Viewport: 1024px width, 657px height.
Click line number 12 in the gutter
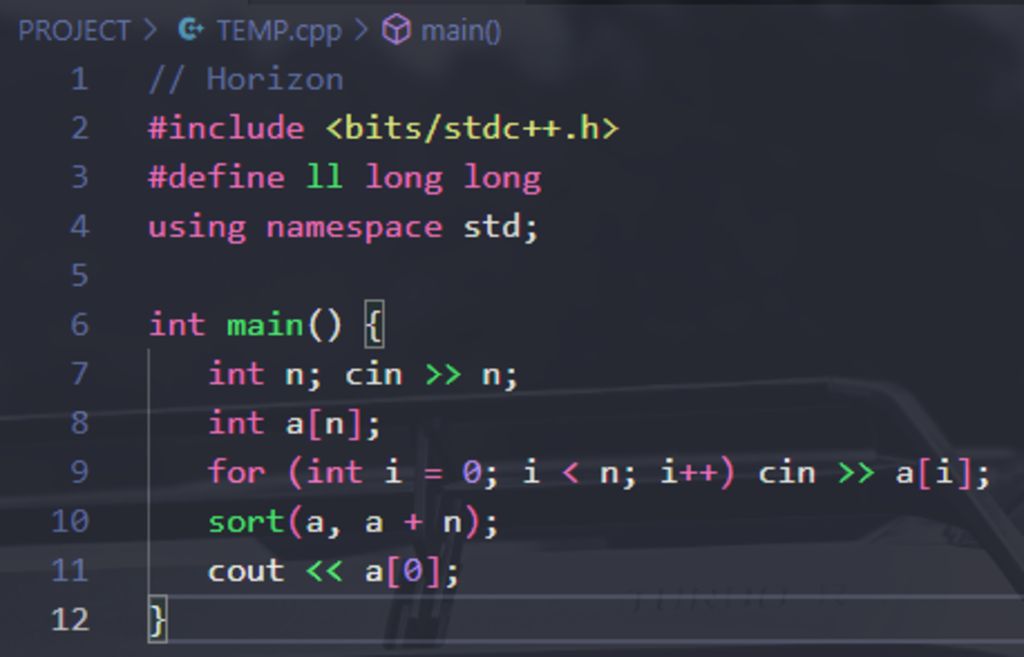tap(70, 619)
